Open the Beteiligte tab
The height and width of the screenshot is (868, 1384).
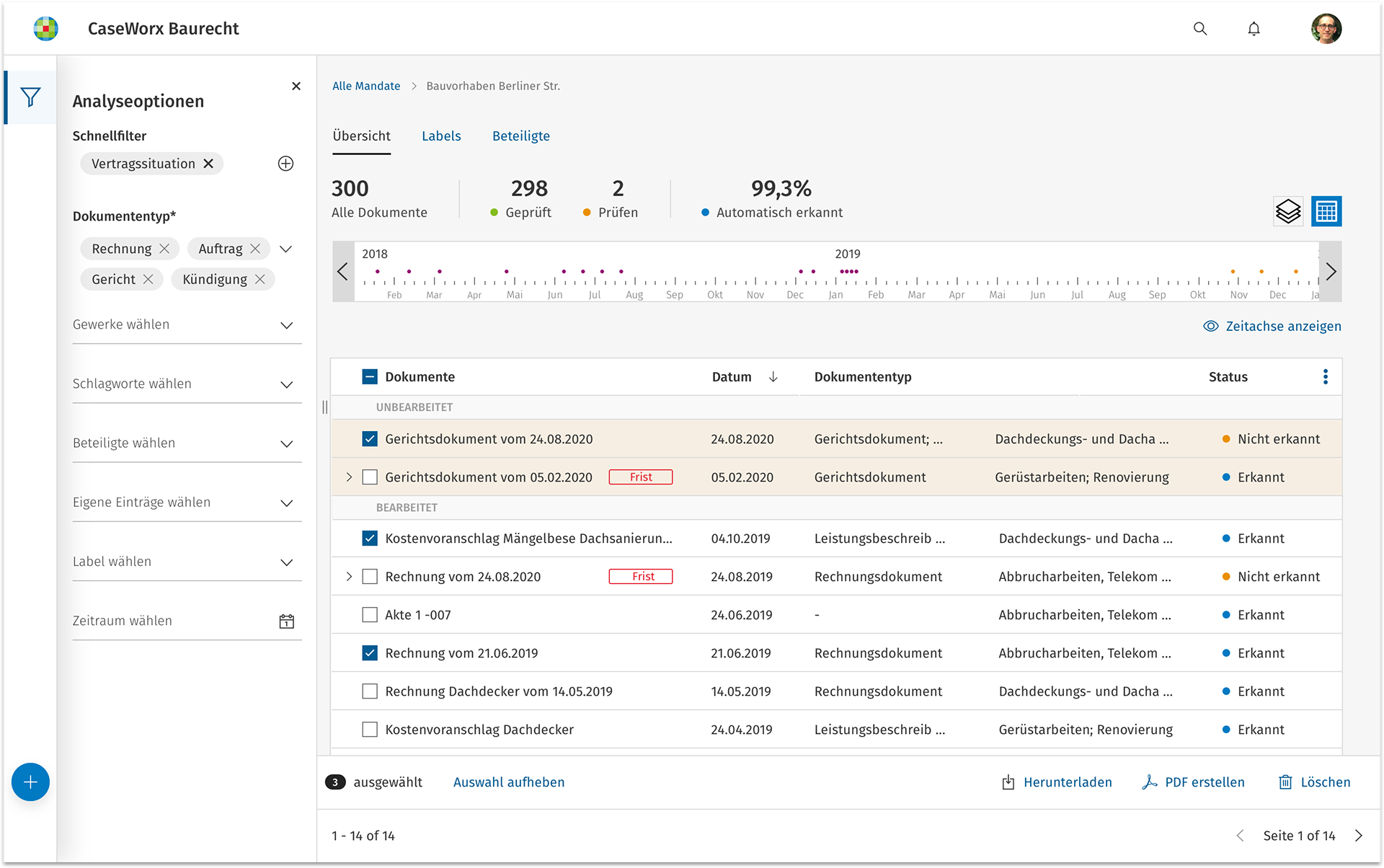pyautogui.click(x=520, y=136)
